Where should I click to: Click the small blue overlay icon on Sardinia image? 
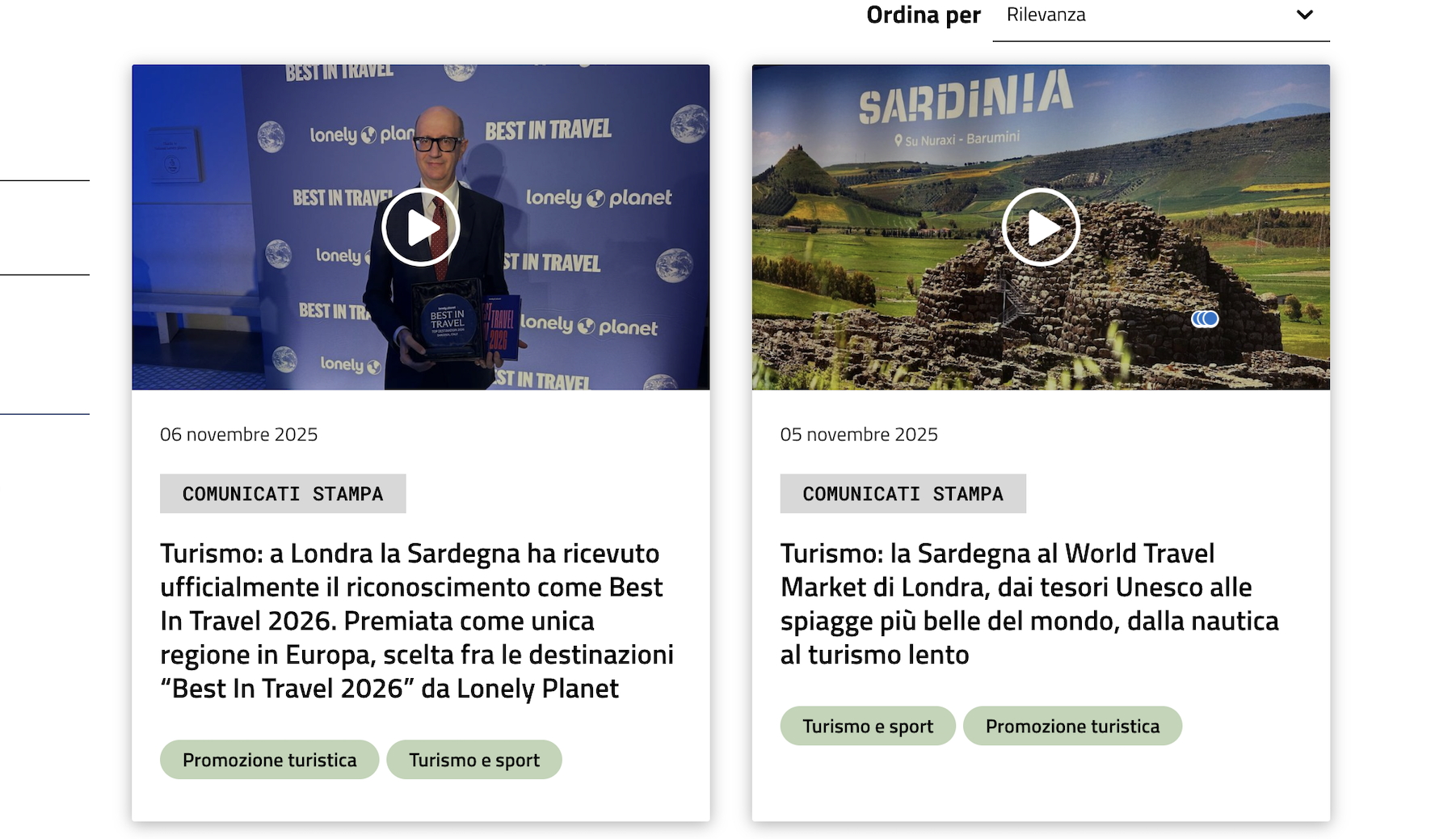pos(1205,319)
